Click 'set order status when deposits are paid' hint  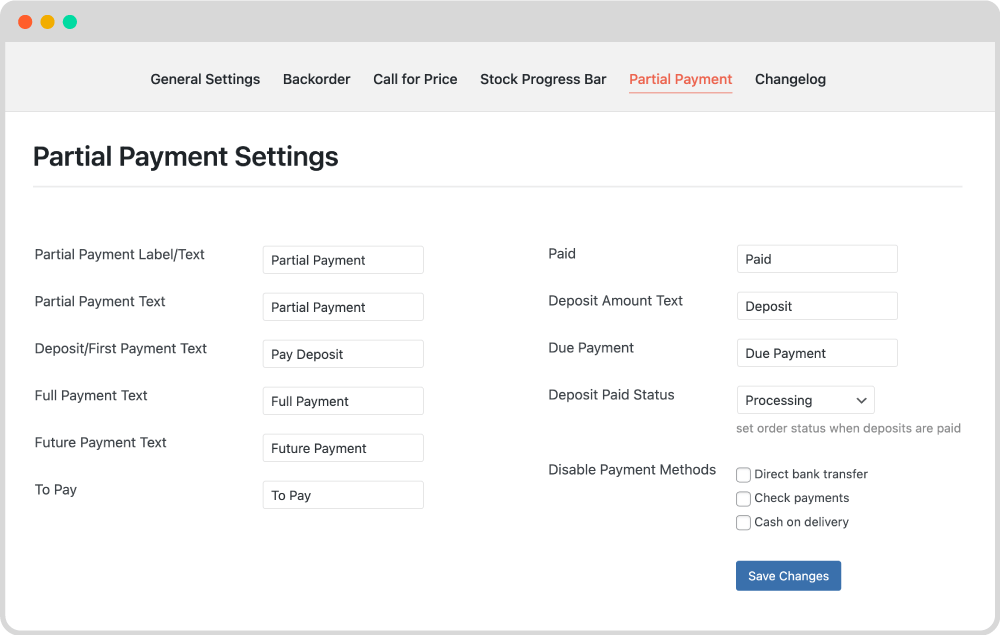tap(848, 428)
